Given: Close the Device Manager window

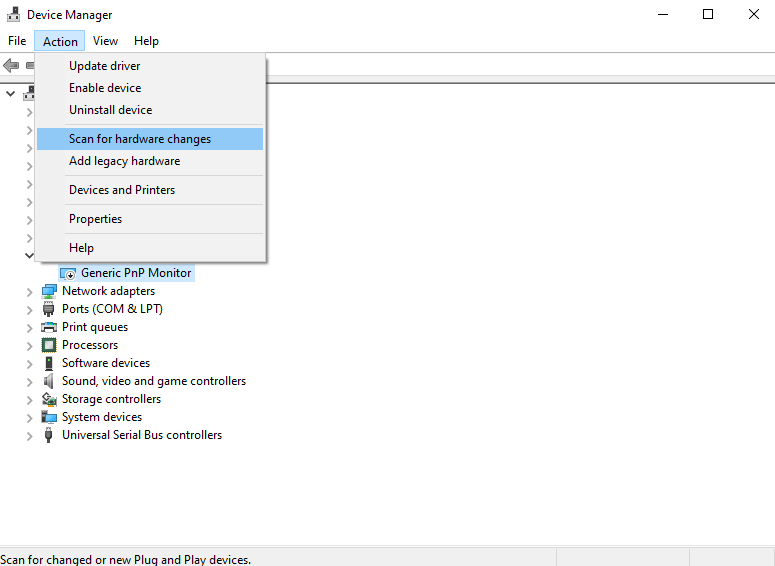Looking at the screenshot, I should [754, 14].
